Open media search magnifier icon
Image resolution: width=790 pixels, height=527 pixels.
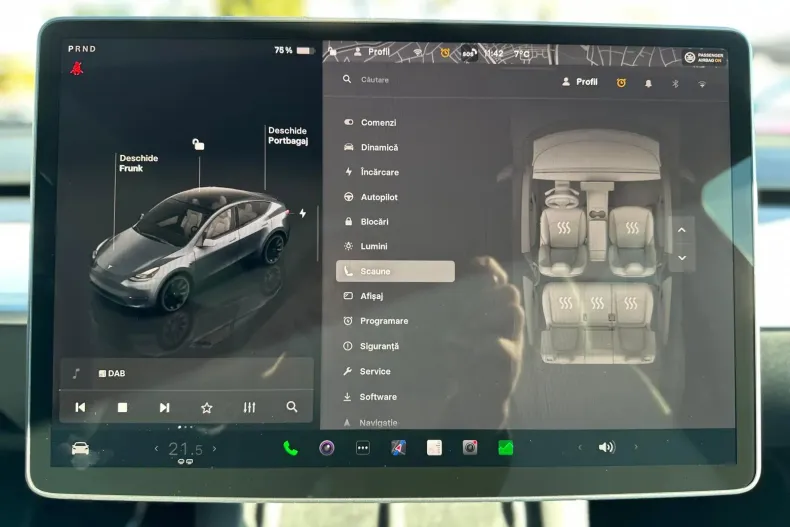coord(292,407)
